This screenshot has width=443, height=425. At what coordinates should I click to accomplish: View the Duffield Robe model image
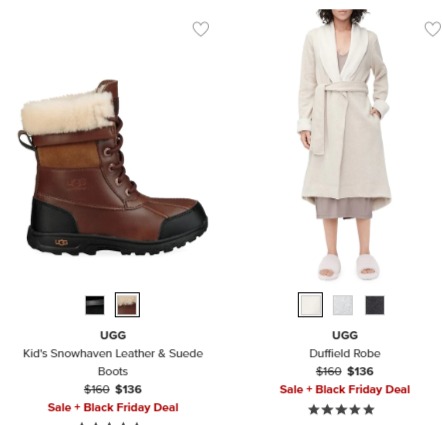click(x=345, y=145)
